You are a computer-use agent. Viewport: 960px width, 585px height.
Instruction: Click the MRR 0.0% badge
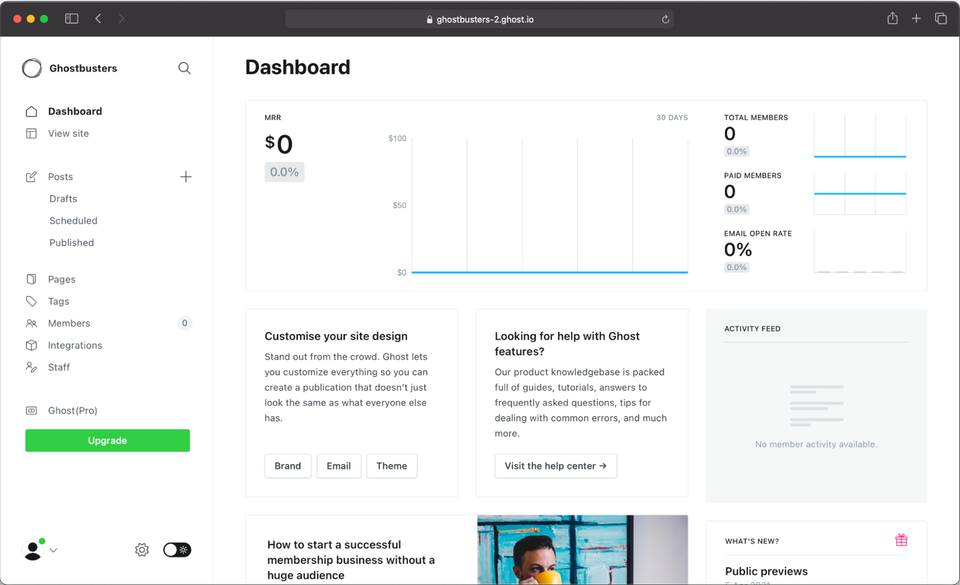(x=284, y=172)
